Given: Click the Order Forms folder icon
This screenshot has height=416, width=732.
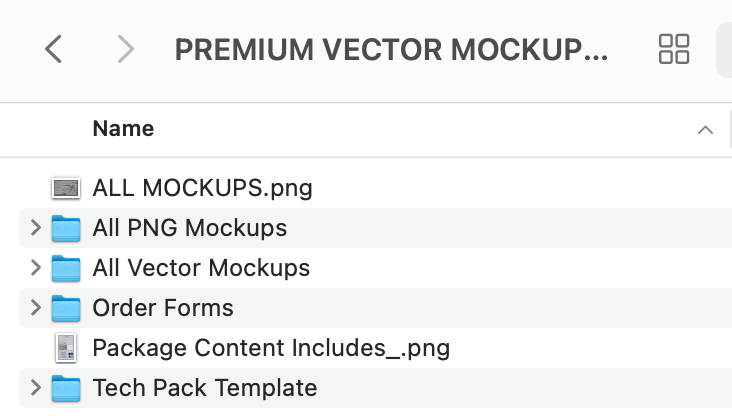Looking at the screenshot, I should 66,308.
